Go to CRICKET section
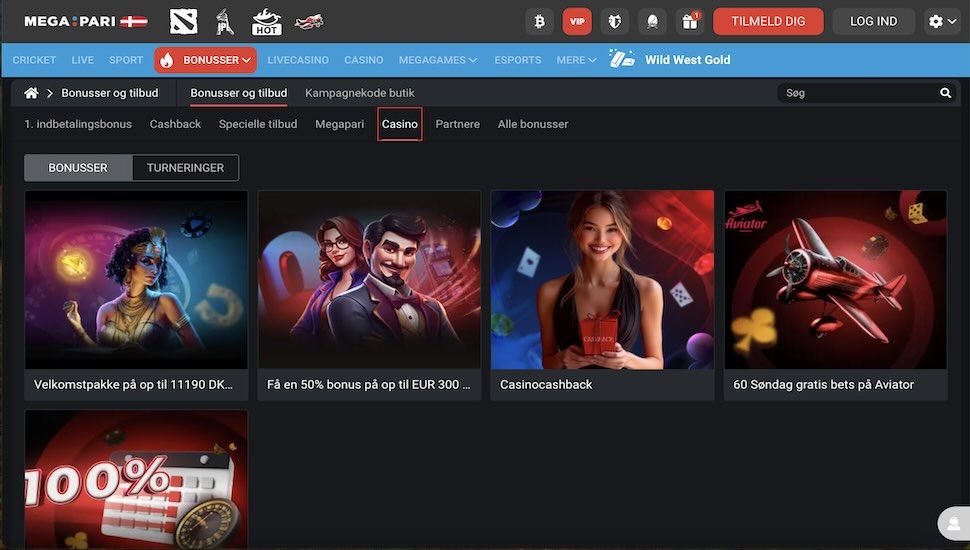This screenshot has height=550, width=970. pyautogui.click(x=34, y=60)
